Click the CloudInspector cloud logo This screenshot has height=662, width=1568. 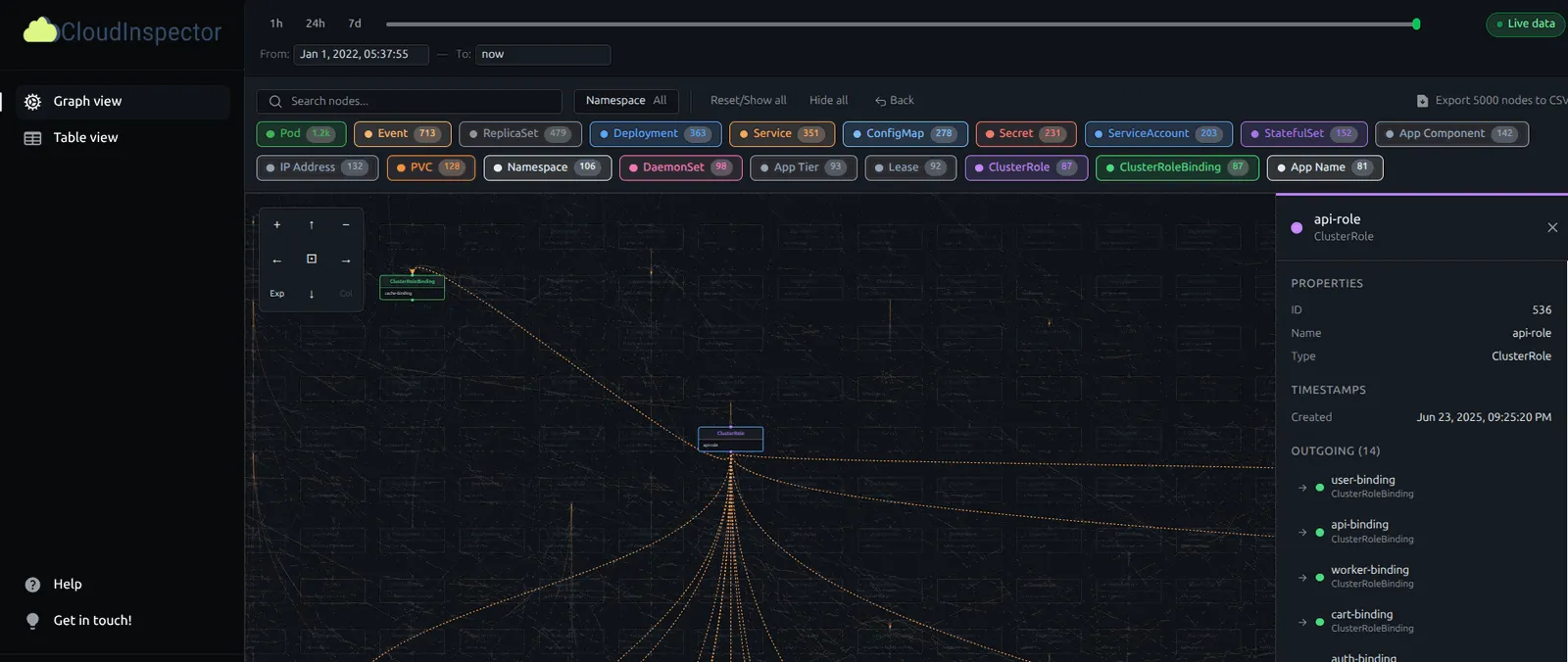(x=40, y=30)
